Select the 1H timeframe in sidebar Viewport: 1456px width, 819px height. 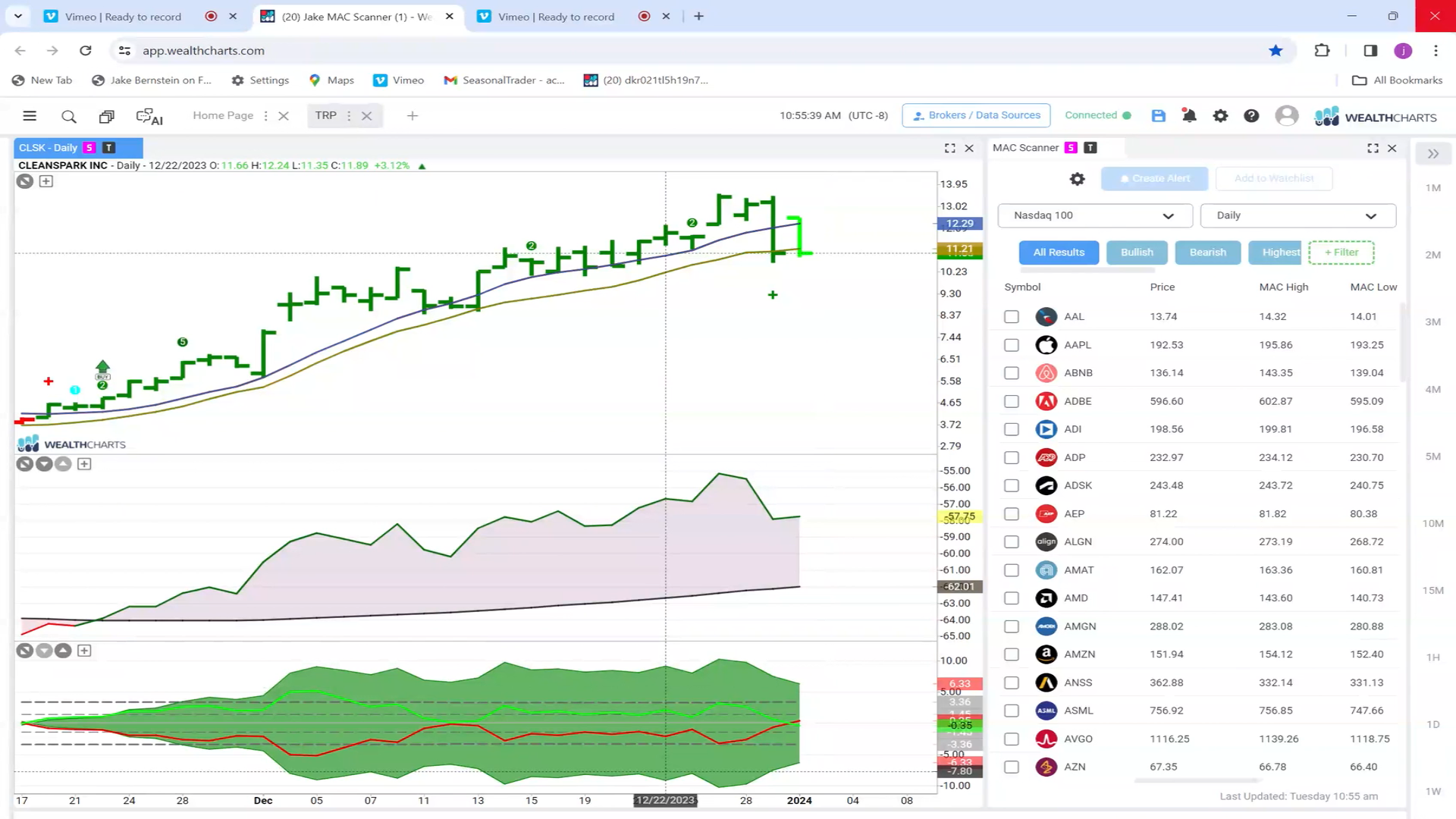point(1432,657)
